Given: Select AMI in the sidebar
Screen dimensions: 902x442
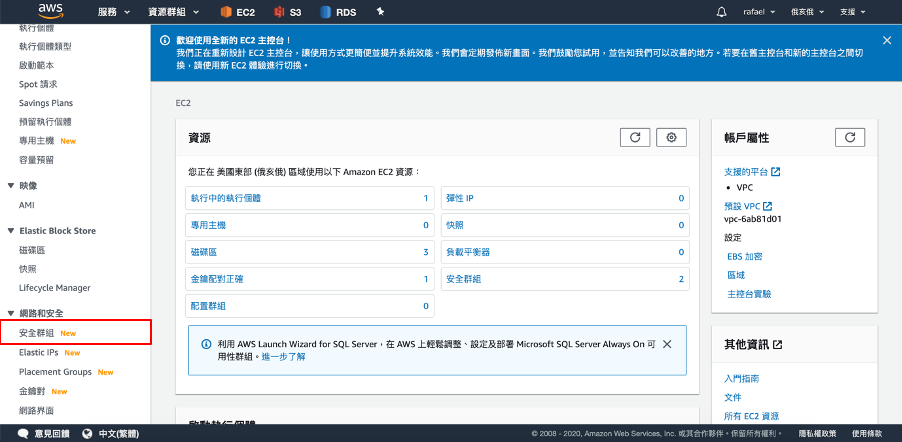Looking at the screenshot, I should tap(27, 205).
